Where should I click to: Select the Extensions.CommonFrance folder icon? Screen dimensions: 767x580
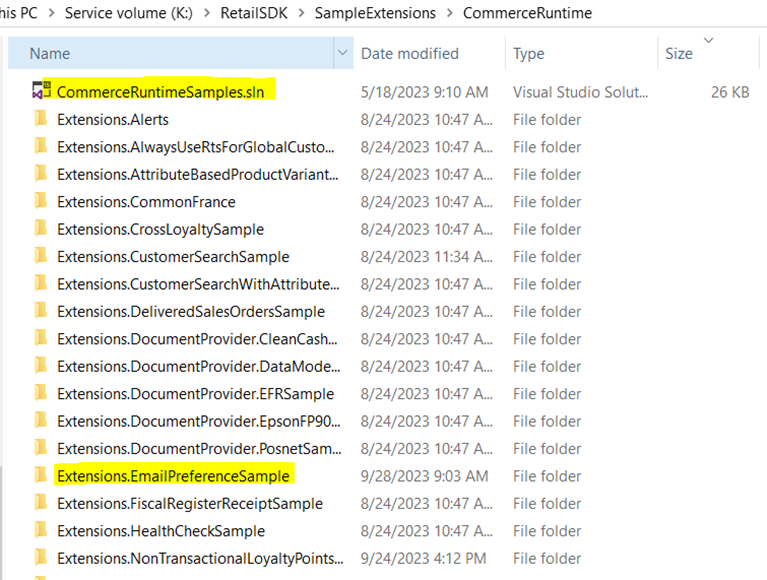tap(41, 201)
